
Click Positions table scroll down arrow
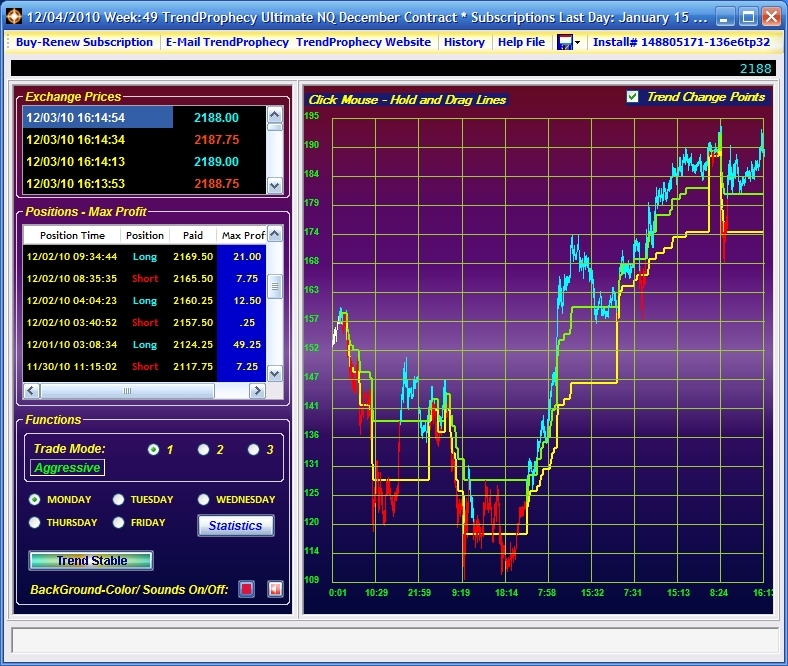click(274, 373)
